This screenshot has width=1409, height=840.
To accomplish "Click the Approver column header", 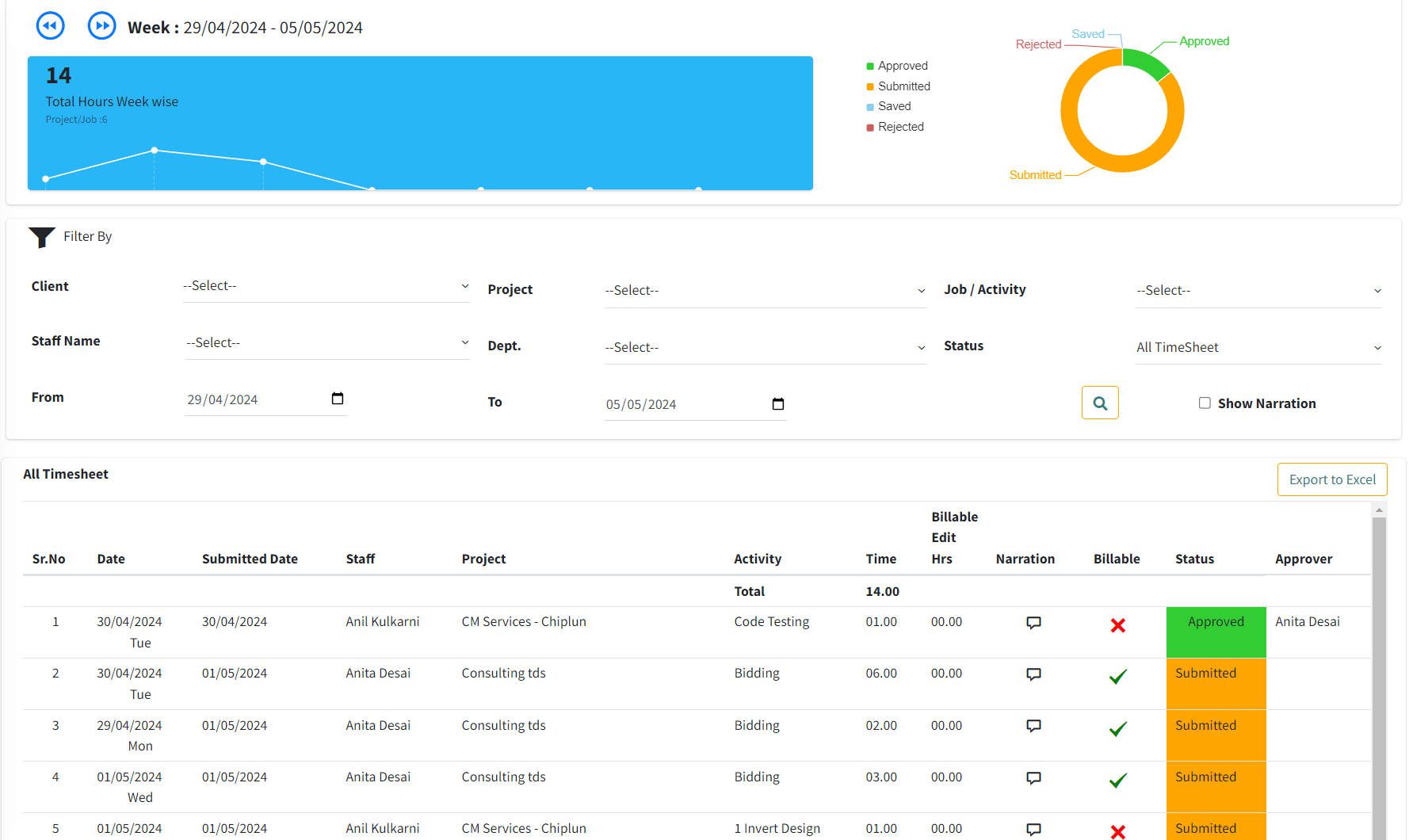I will click(x=1304, y=559).
